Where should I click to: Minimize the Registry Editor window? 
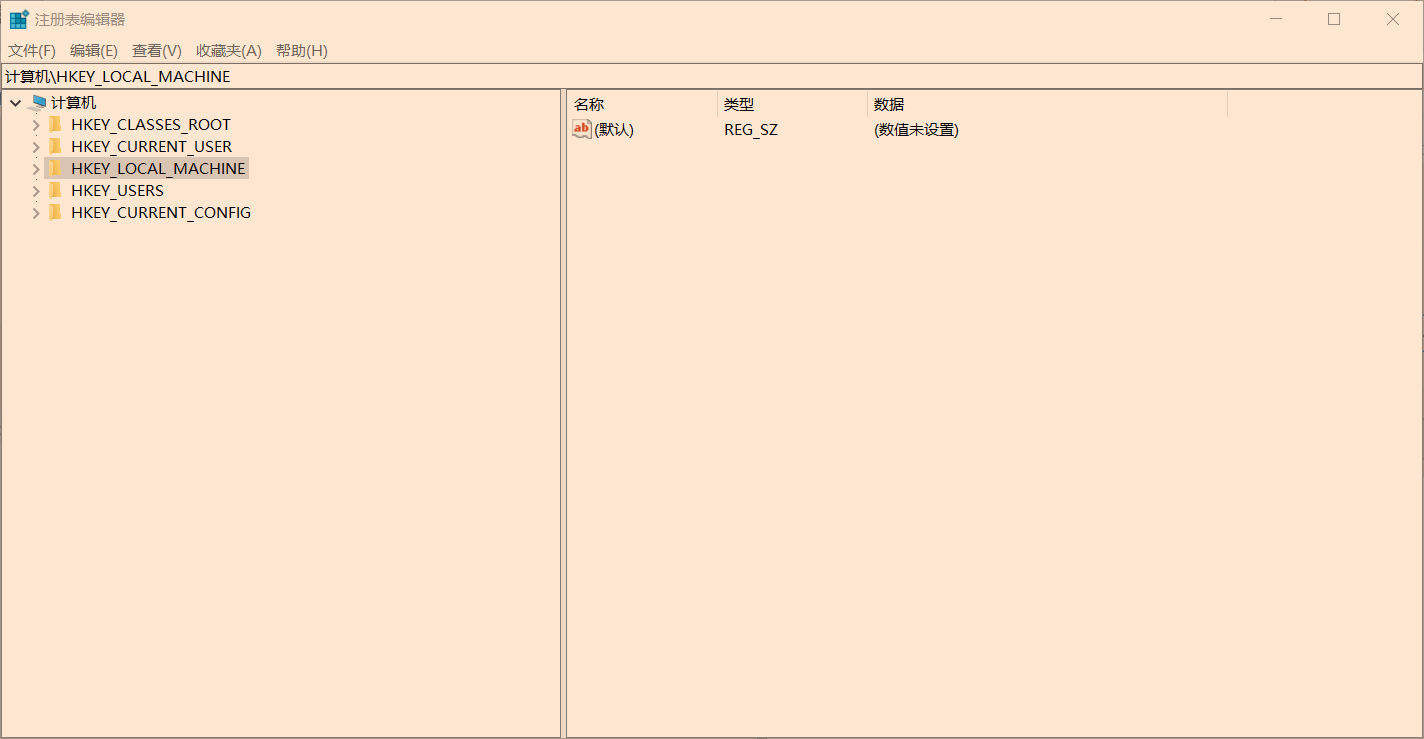point(1275,19)
